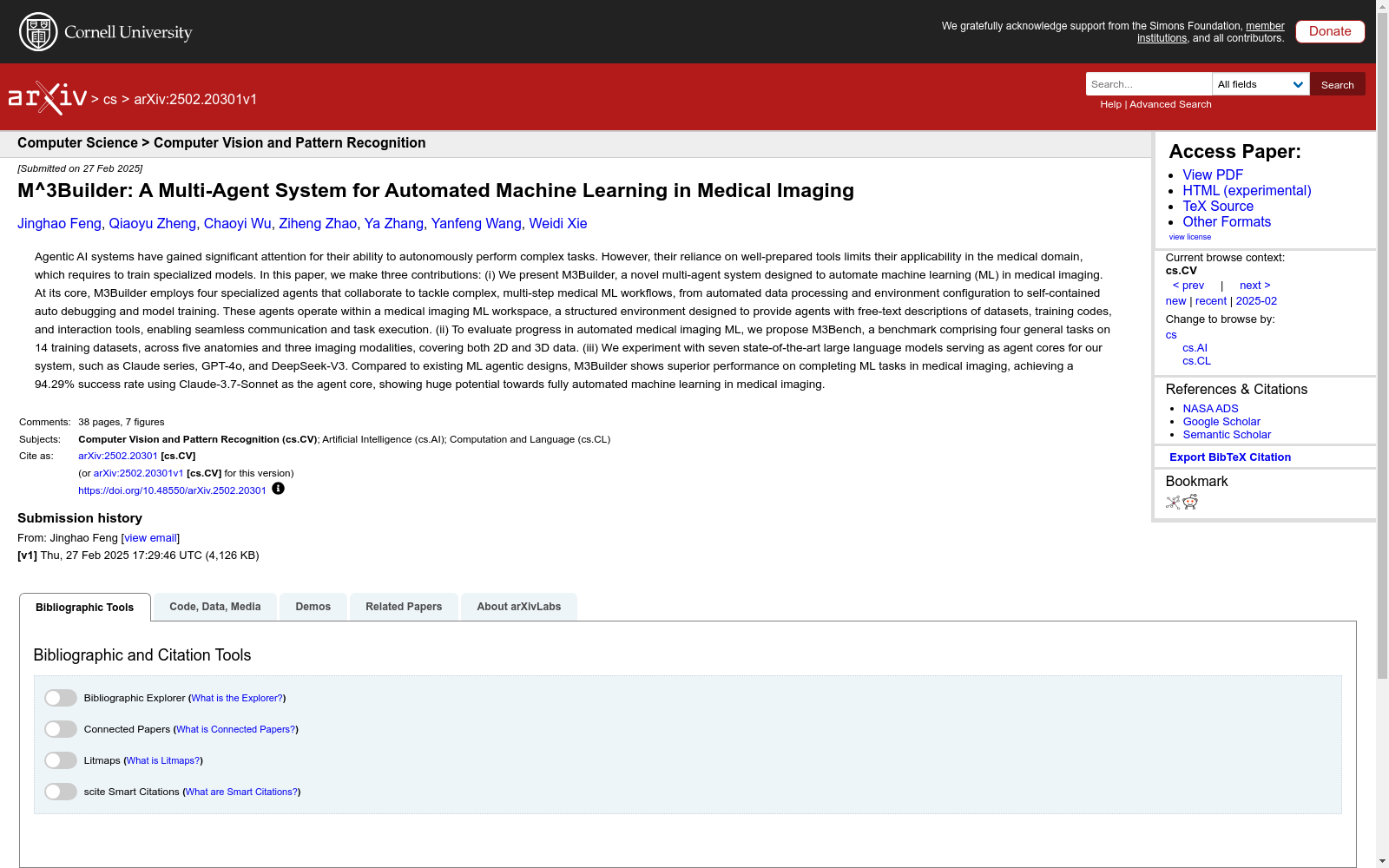This screenshot has width=1389, height=868.
Task: Open author Weidi Xie link
Action: click(x=558, y=224)
